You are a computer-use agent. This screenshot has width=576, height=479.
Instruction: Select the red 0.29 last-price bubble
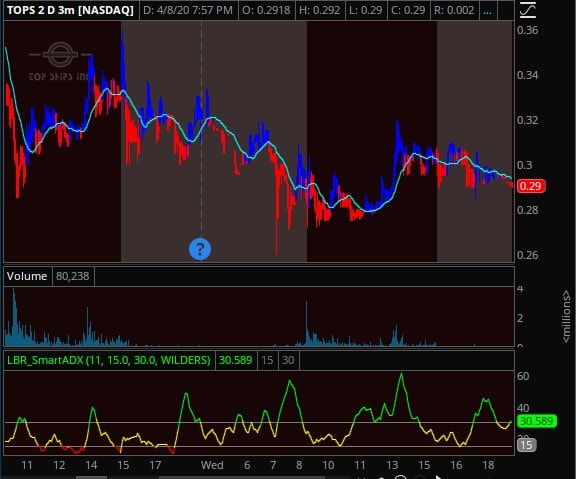pyautogui.click(x=531, y=186)
